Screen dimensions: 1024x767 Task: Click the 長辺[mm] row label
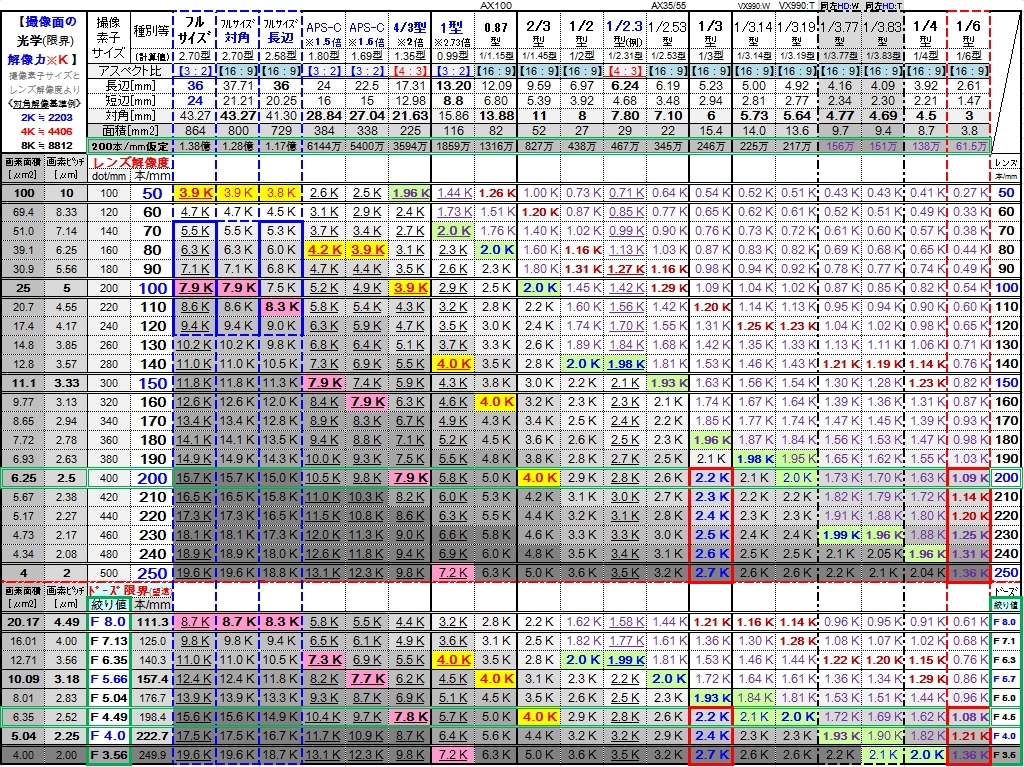[x=129, y=86]
